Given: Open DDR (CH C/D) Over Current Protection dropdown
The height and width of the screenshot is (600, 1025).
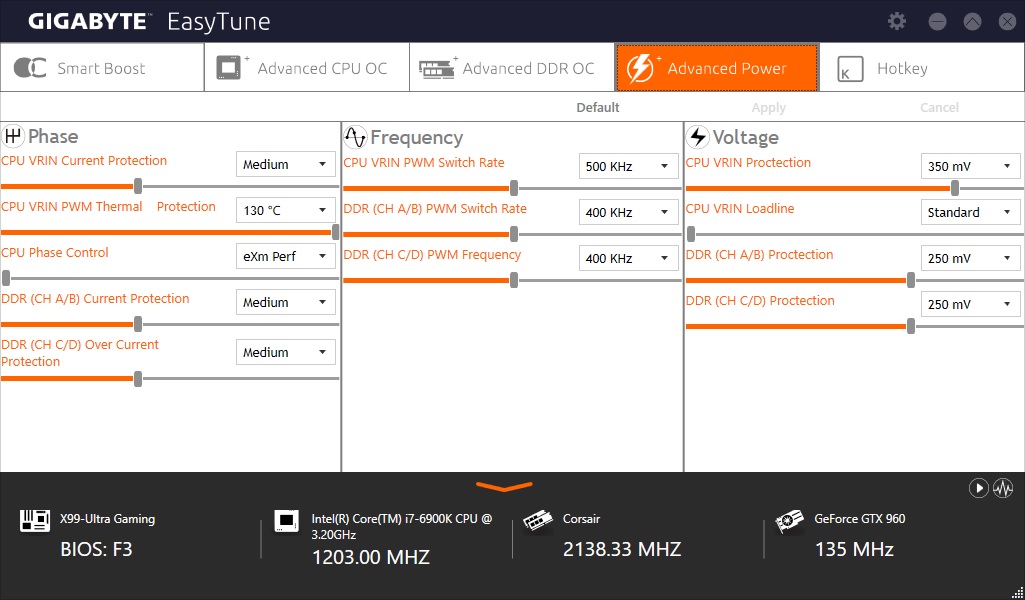Looking at the screenshot, I should (x=286, y=352).
